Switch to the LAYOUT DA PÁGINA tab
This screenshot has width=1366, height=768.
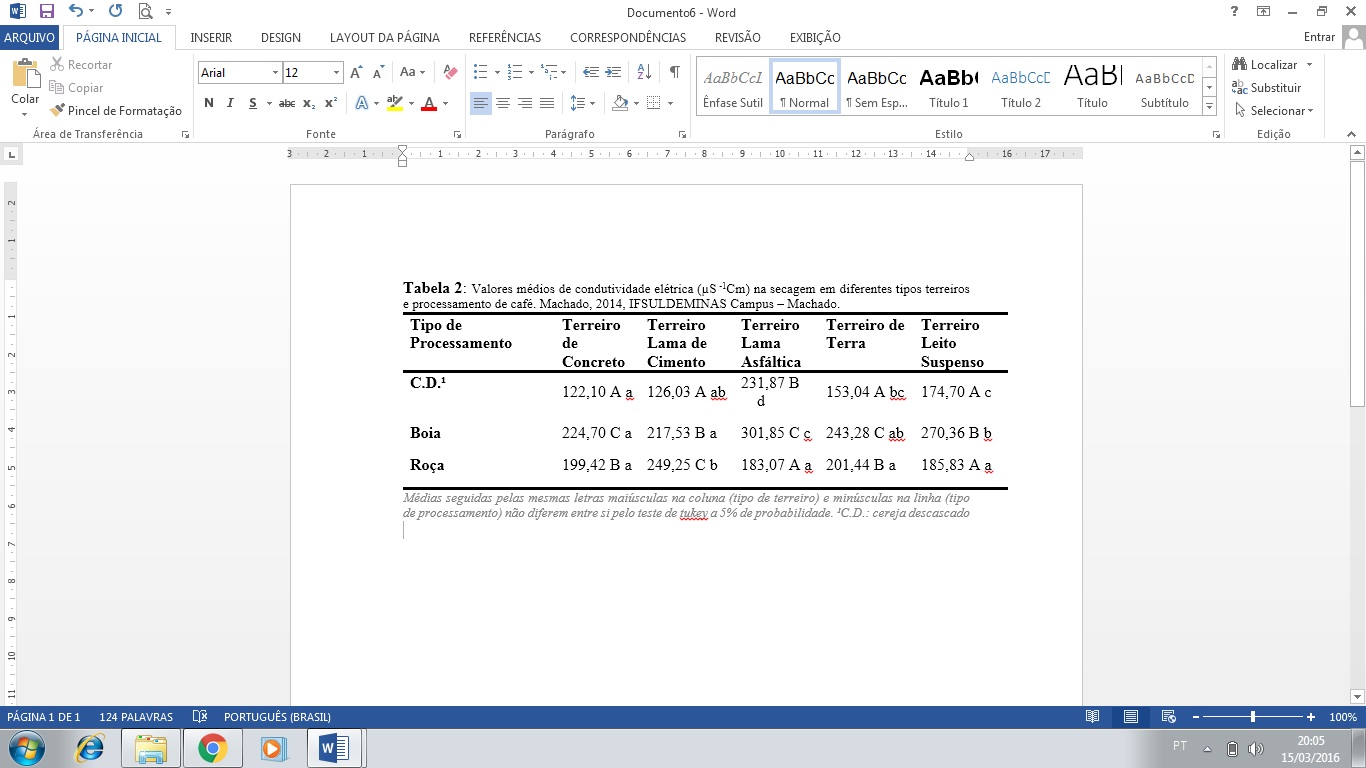384,38
